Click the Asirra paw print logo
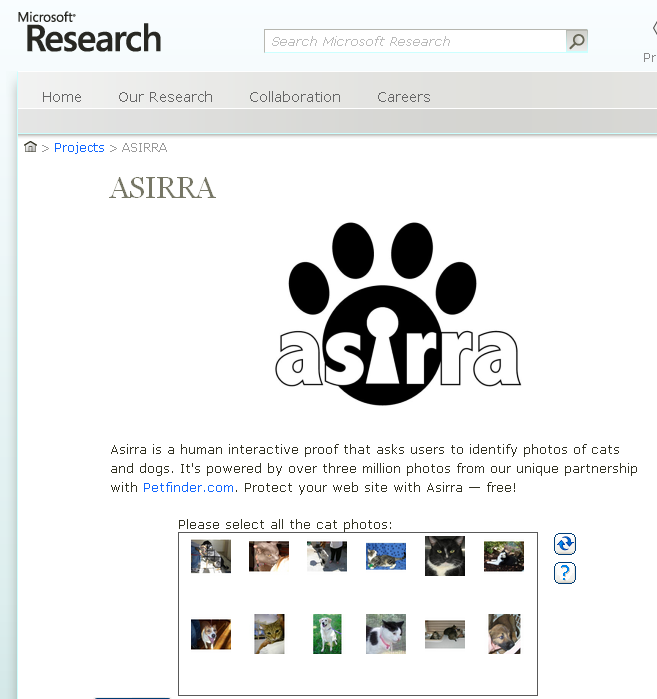This screenshot has height=699, width=657. coord(398,314)
